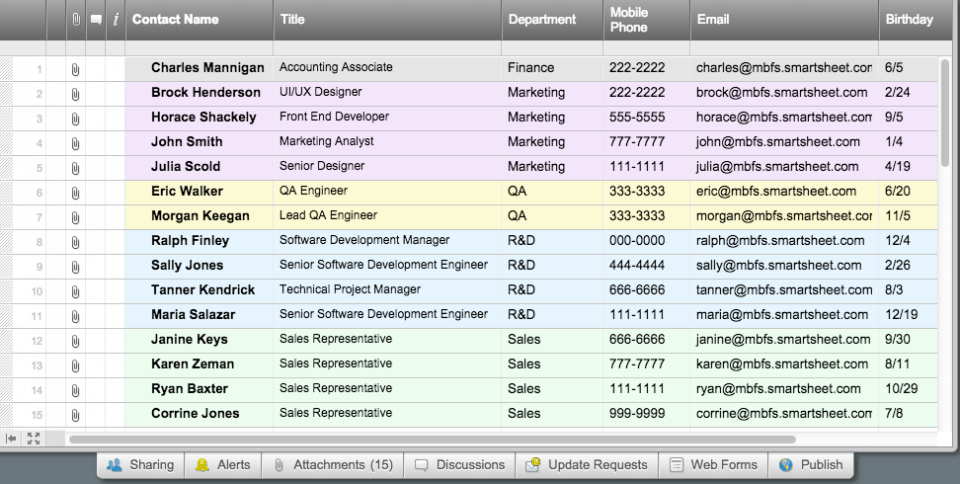This screenshot has height=484, width=960.
Task: Click the 000-0000 mobile phone cell
Action: coord(647,240)
